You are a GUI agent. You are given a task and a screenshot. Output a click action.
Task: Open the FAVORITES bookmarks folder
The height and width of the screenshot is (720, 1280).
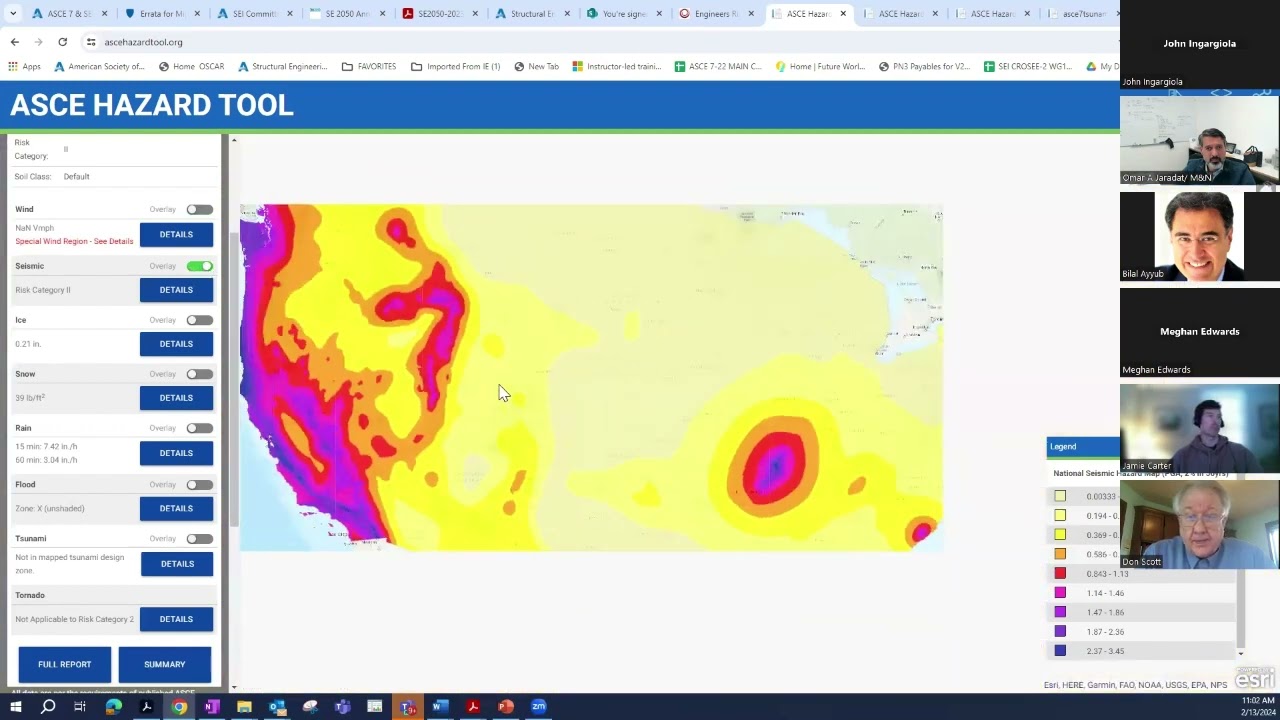[369, 66]
